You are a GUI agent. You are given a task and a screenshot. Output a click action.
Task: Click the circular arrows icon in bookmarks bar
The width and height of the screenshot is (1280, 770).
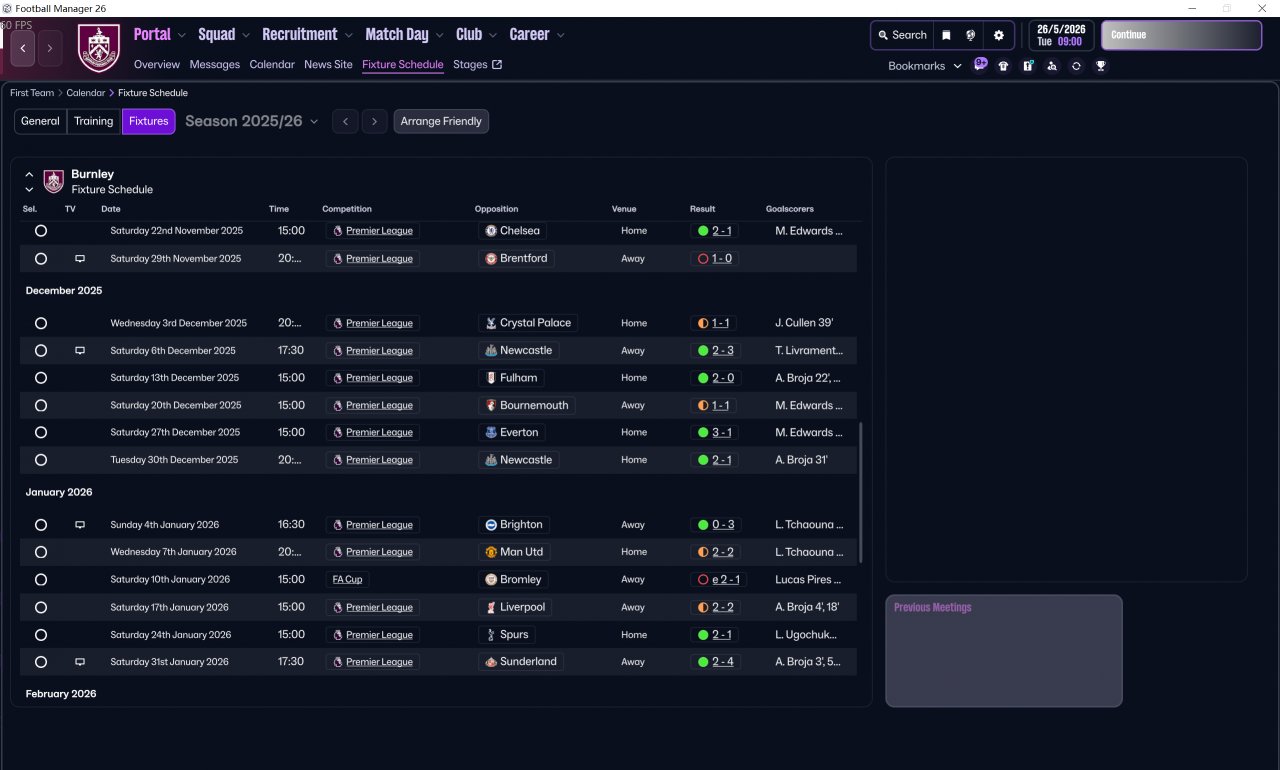[1076, 66]
